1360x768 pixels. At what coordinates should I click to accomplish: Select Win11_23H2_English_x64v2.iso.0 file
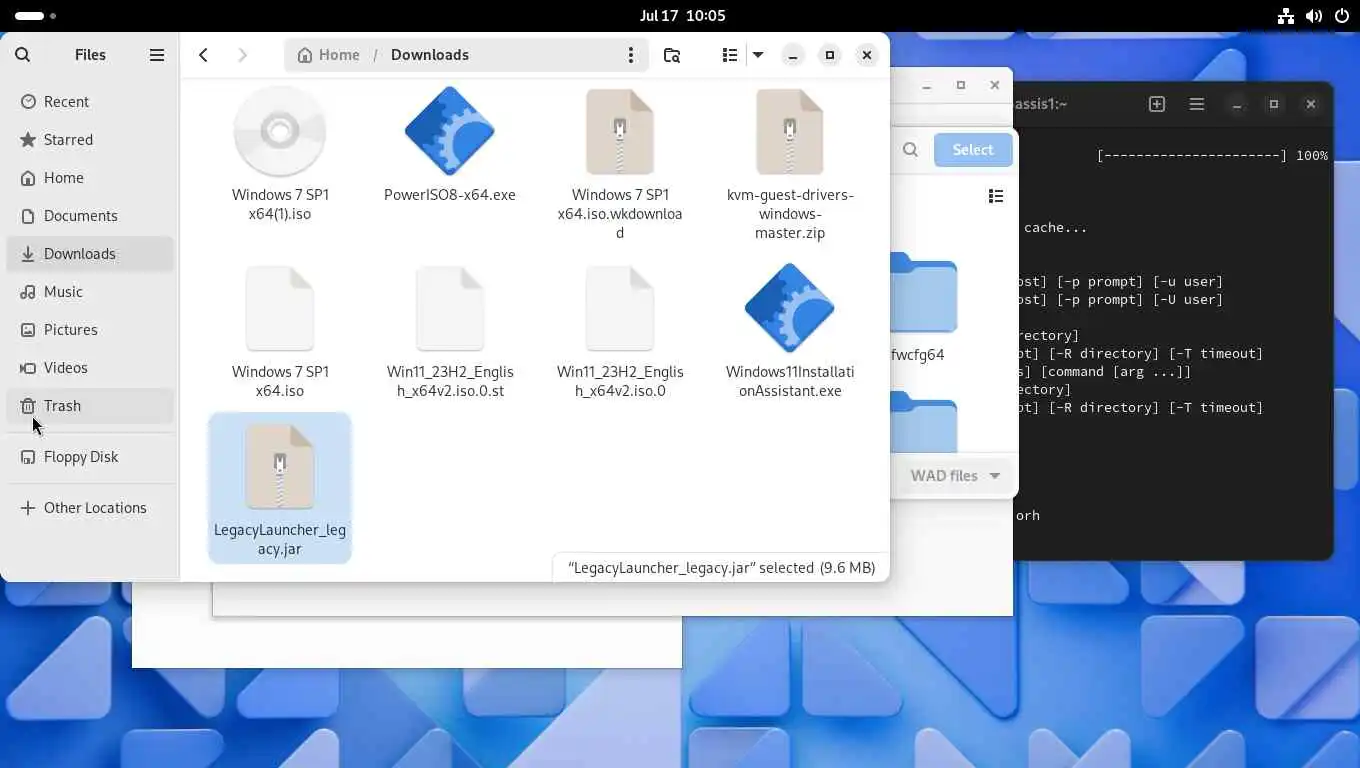pyautogui.click(x=620, y=333)
